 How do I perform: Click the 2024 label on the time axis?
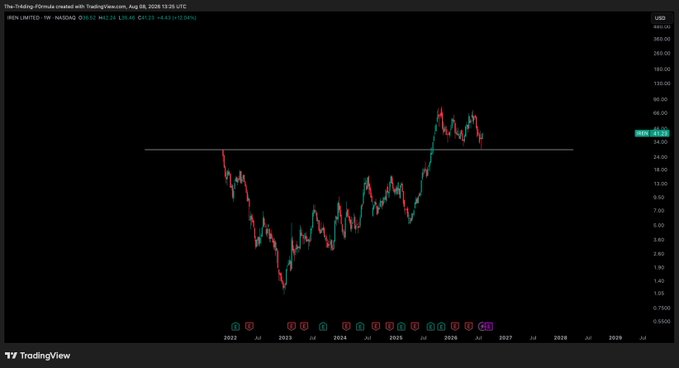(340, 338)
